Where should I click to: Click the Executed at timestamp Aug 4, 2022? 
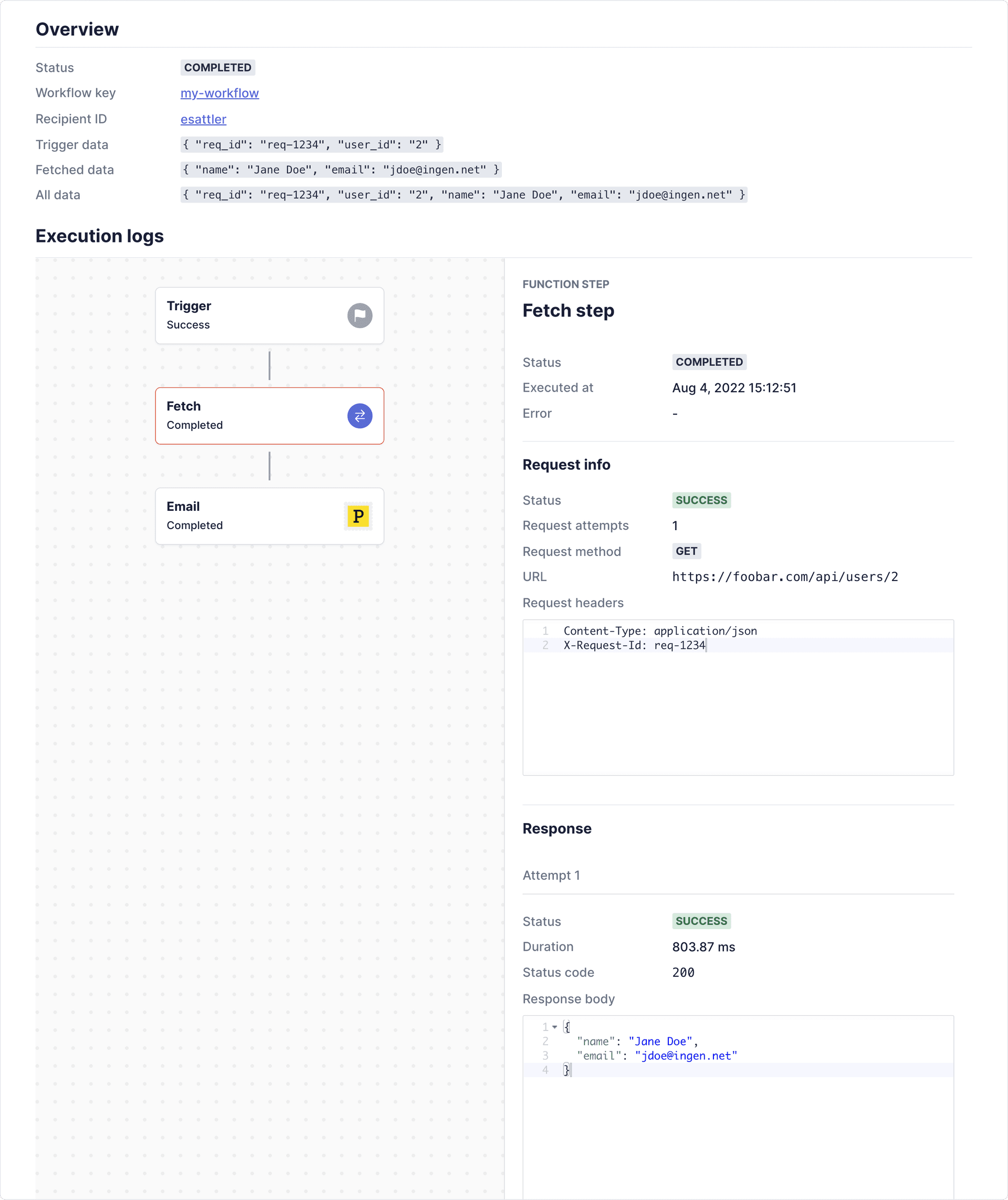734,387
